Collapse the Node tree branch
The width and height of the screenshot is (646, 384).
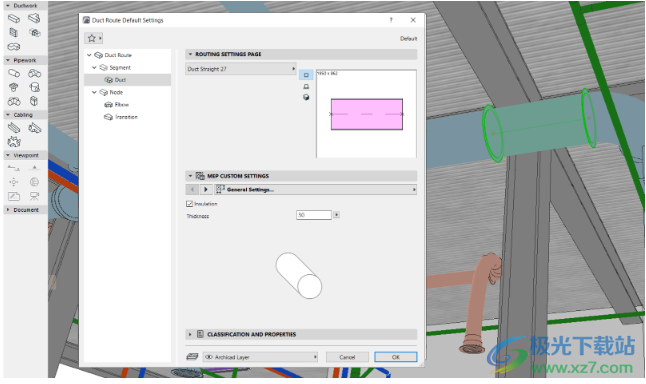point(94,92)
